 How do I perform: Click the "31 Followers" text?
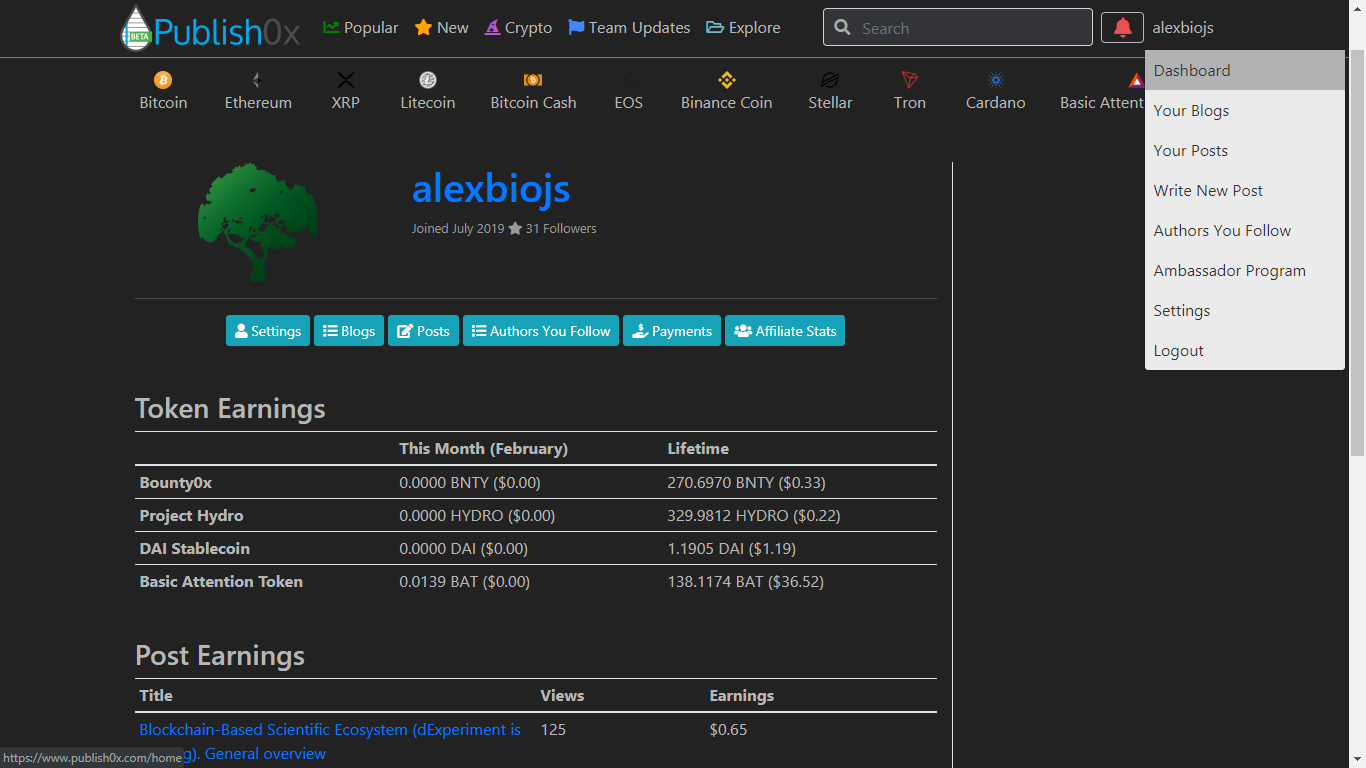[x=561, y=228]
